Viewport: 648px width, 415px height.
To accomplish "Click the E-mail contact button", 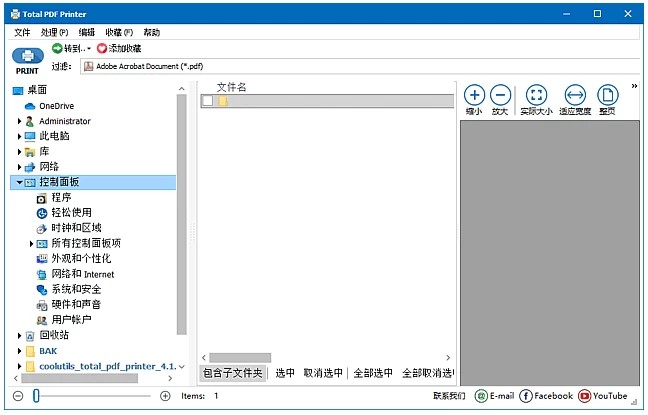I will click(494, 396).
